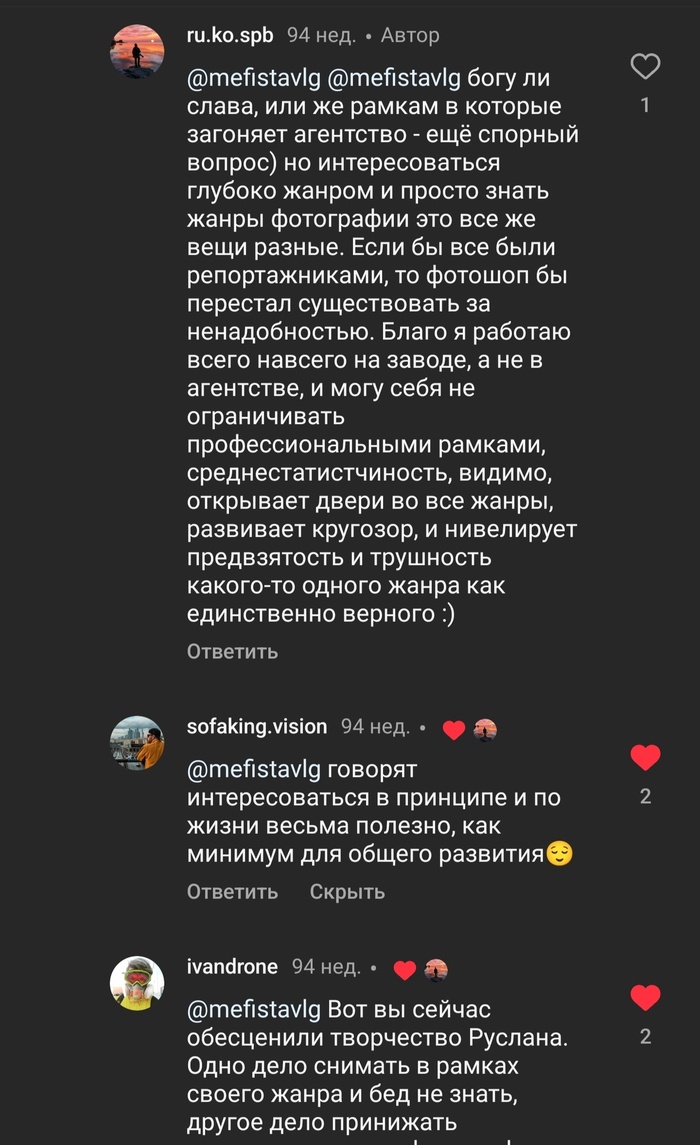Screen dimensions: 700x1145
Task: Like the ru.ko.spb comment with the heart outline
Action: (x=645, y=67)
